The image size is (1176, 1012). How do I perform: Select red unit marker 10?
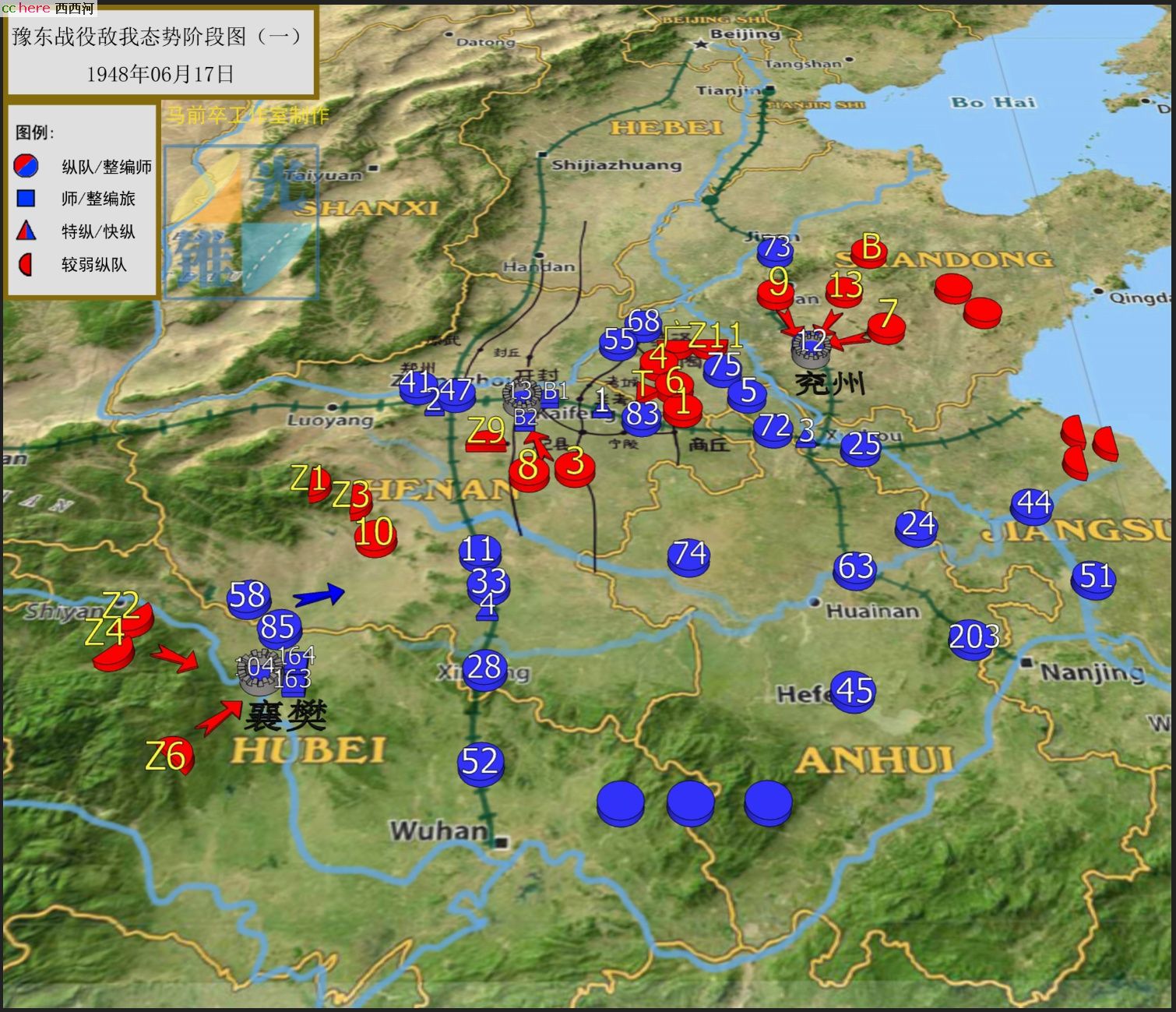375,534
